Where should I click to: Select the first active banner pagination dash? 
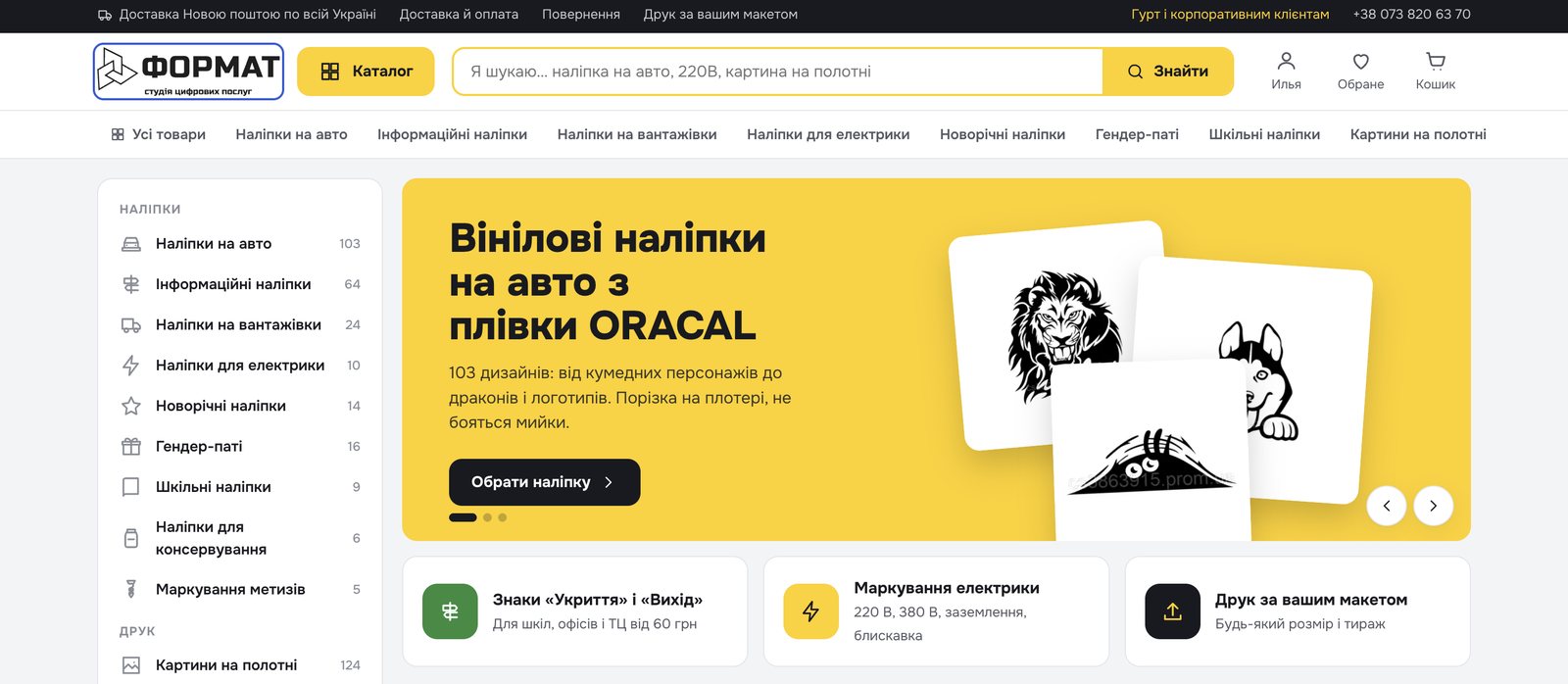pos(463,517)
